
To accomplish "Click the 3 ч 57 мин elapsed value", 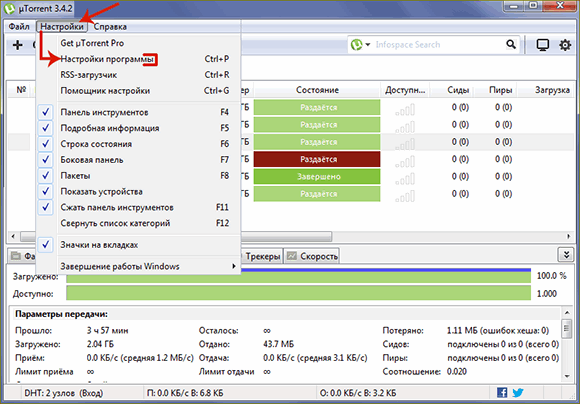I will pyautogui.click(x=108, y=330).
